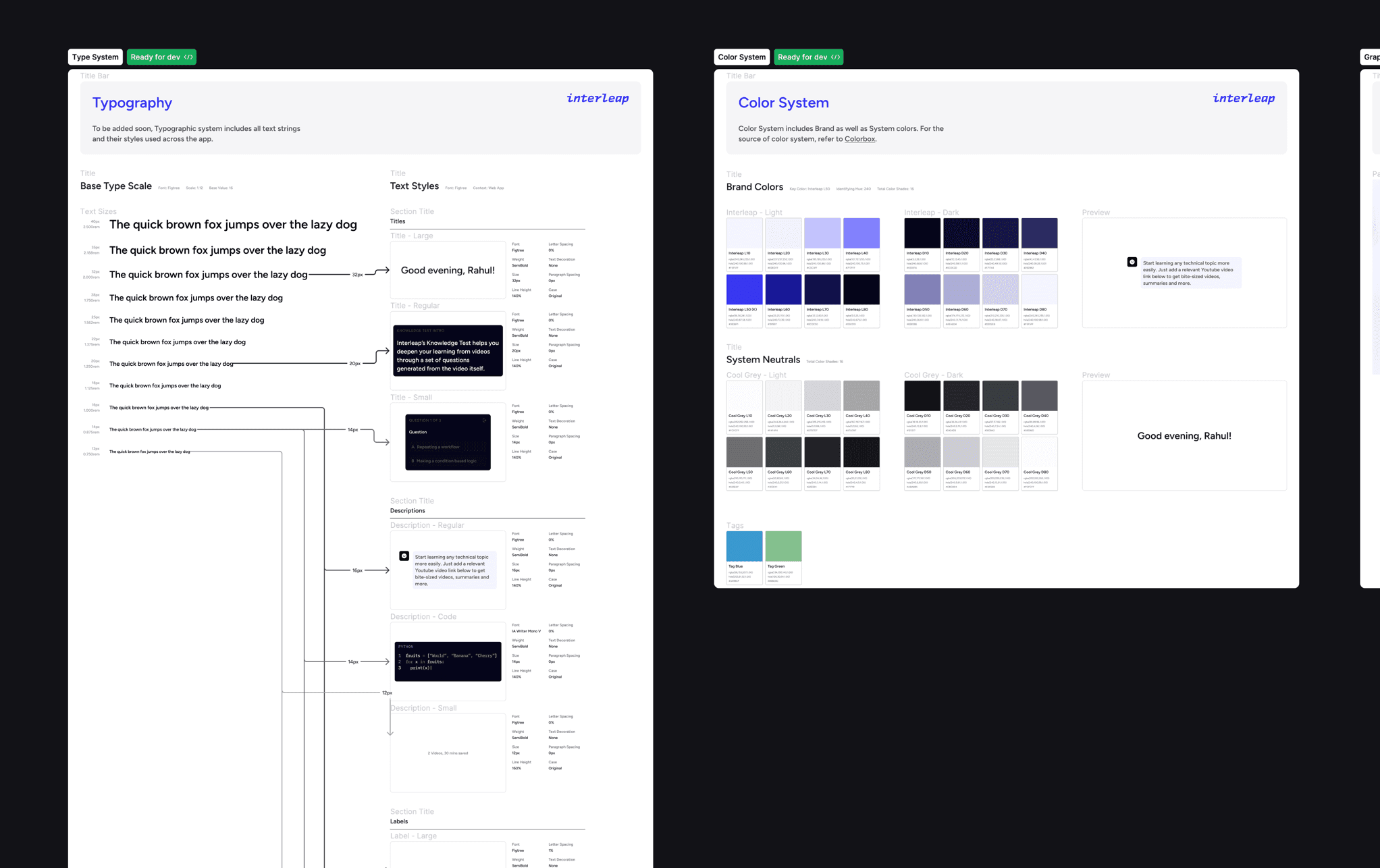Click code icon in Type System's Ready for dev badge
This screenshot has height=868, width=1380.
188,57
